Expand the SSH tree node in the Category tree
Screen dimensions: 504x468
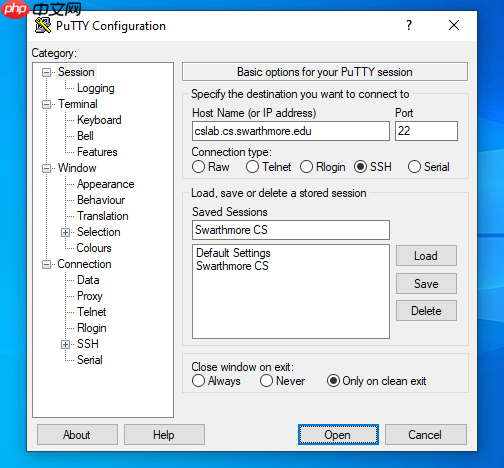[x=66, y=344]
